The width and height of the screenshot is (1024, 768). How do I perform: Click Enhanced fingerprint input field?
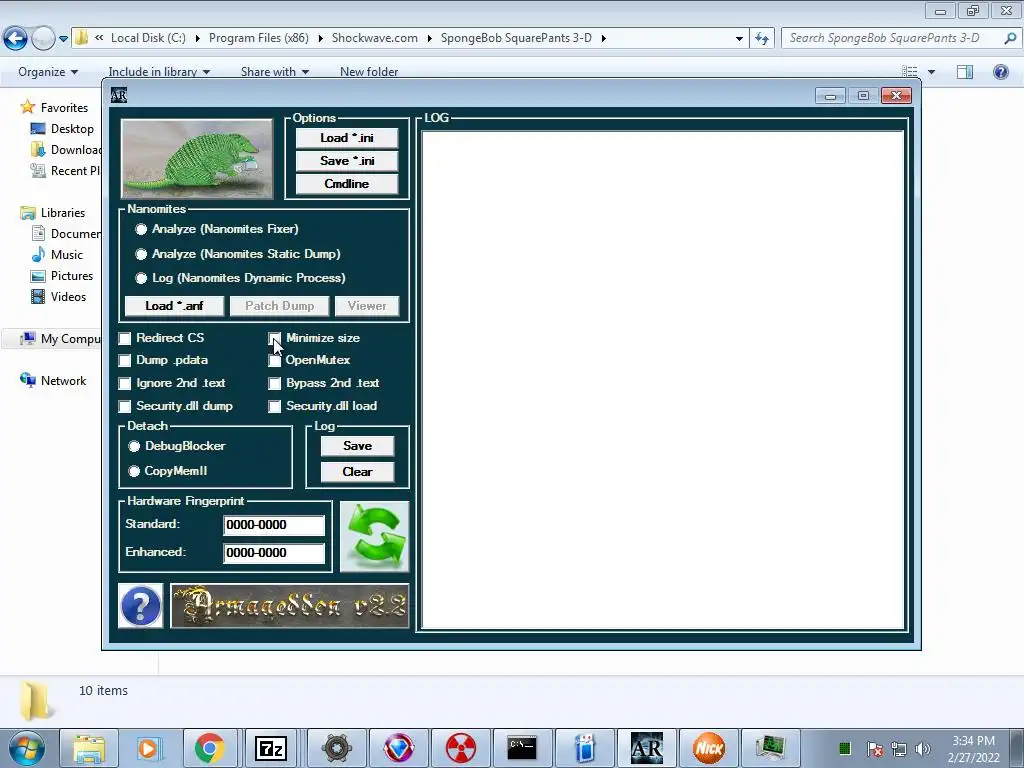(274, 553)
